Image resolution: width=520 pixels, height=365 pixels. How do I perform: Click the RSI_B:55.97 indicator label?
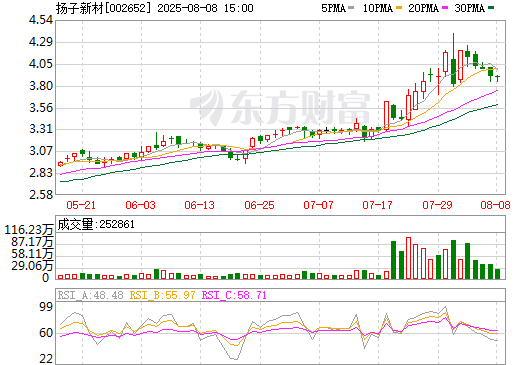coord(162,295)
